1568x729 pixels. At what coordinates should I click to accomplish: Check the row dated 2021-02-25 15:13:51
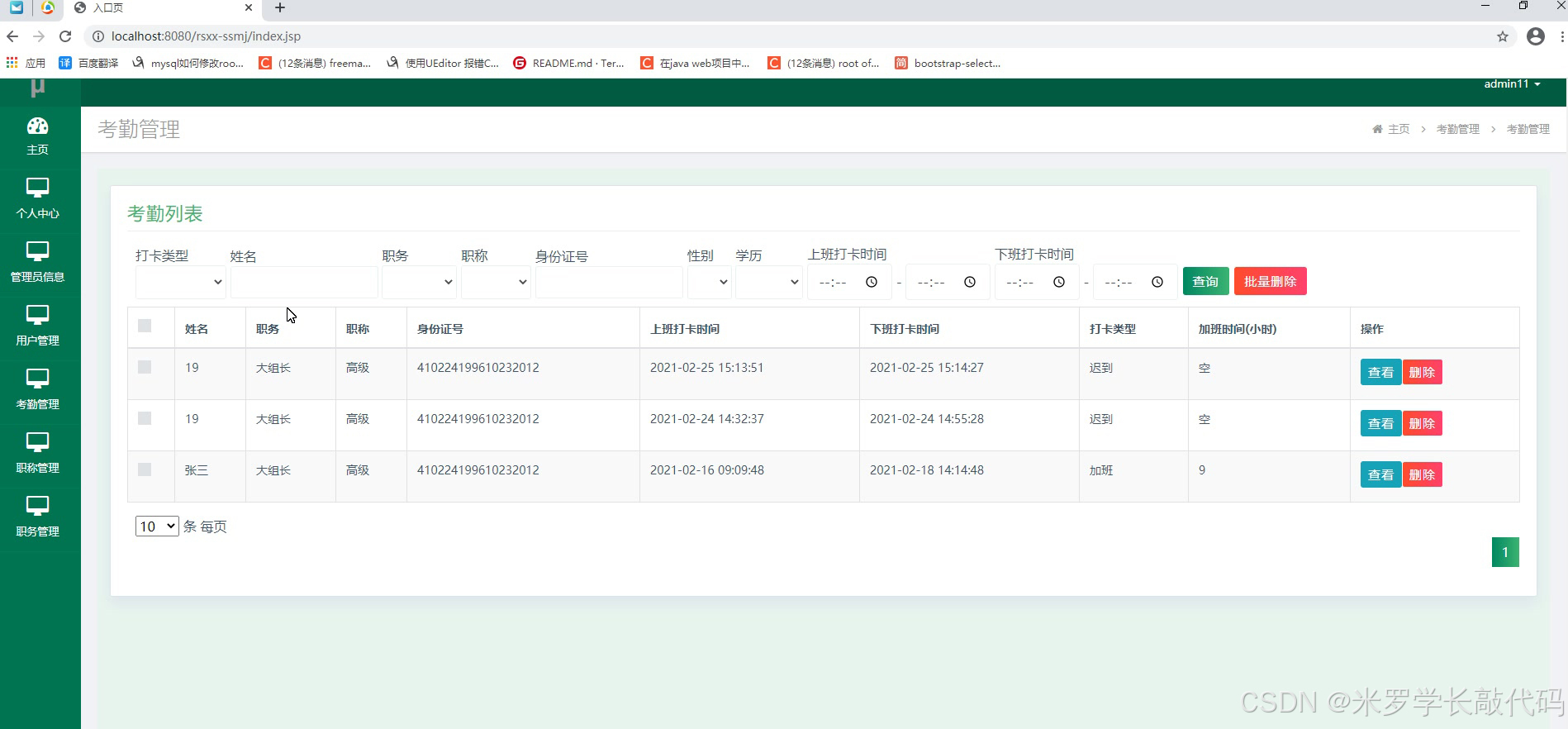[x=145, y=367]
